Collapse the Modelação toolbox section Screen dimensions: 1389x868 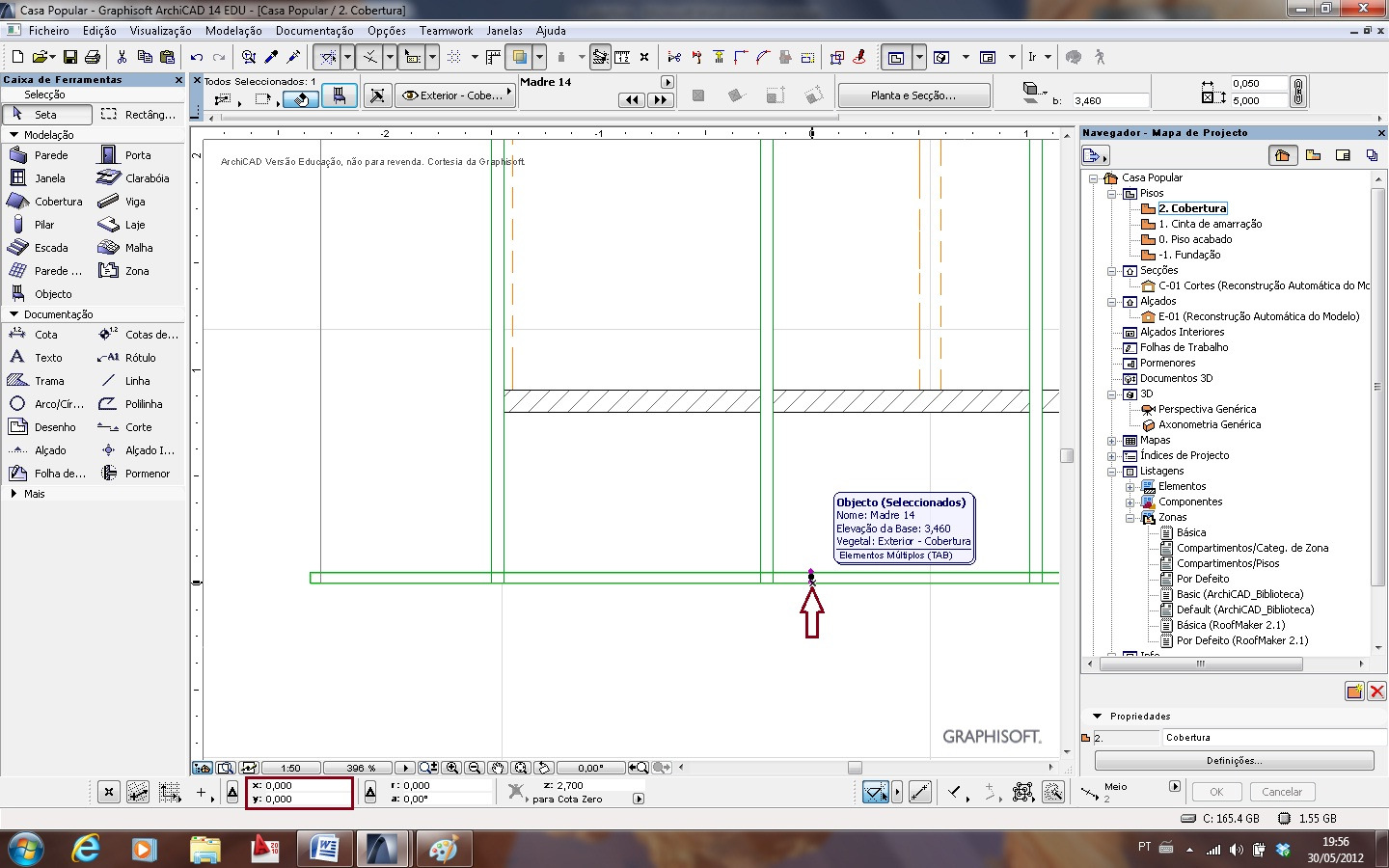14,135
